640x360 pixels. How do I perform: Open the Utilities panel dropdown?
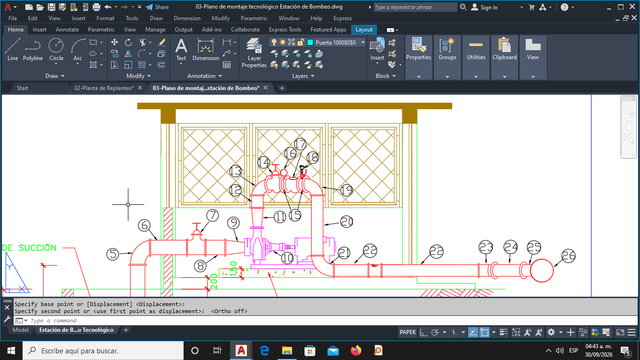(x=476, y=76)
